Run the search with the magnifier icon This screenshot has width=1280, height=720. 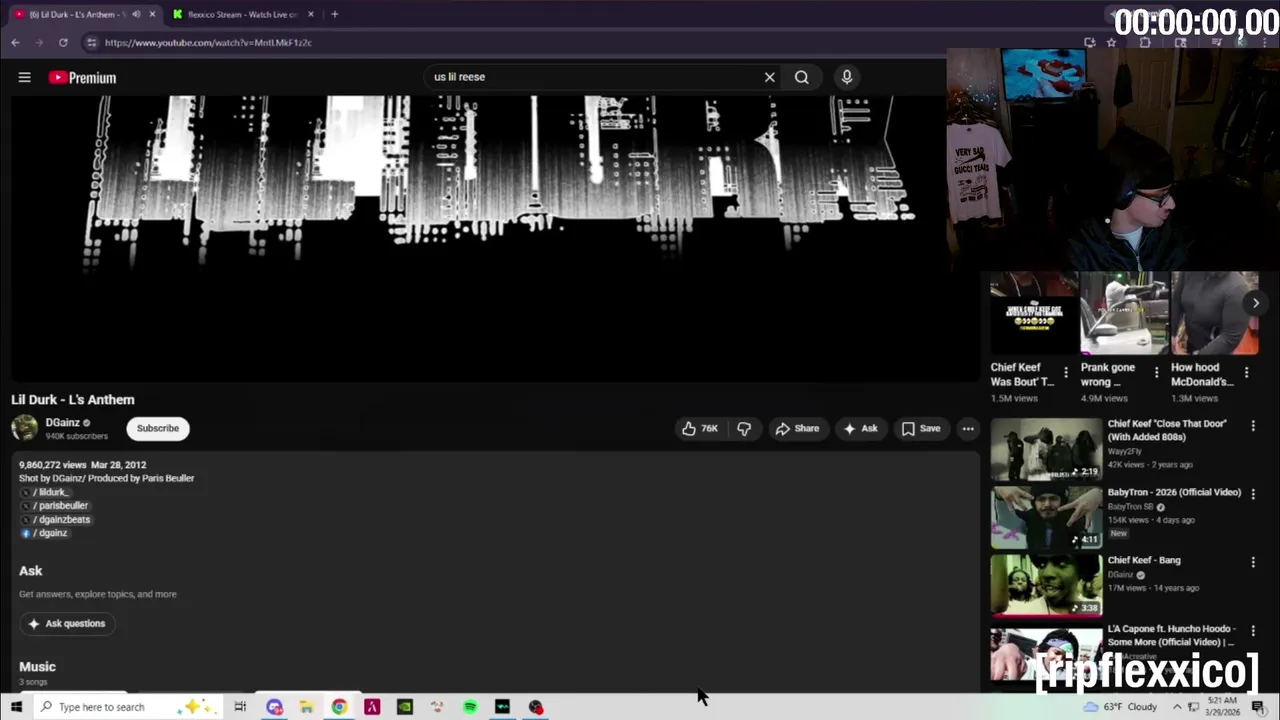(801, 77)
